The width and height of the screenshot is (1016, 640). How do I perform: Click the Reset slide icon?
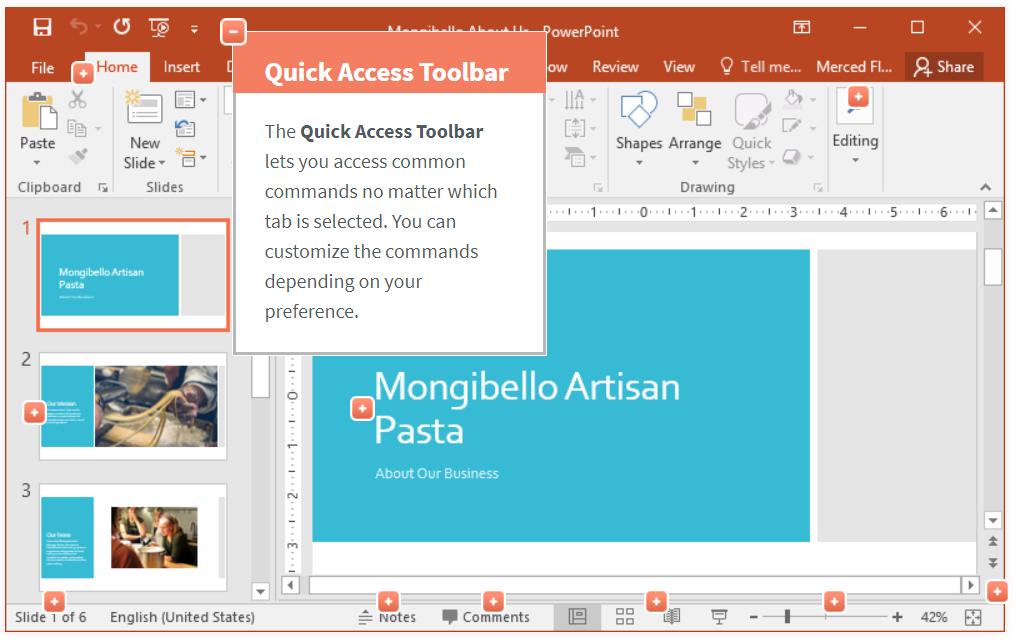[185, 128]
